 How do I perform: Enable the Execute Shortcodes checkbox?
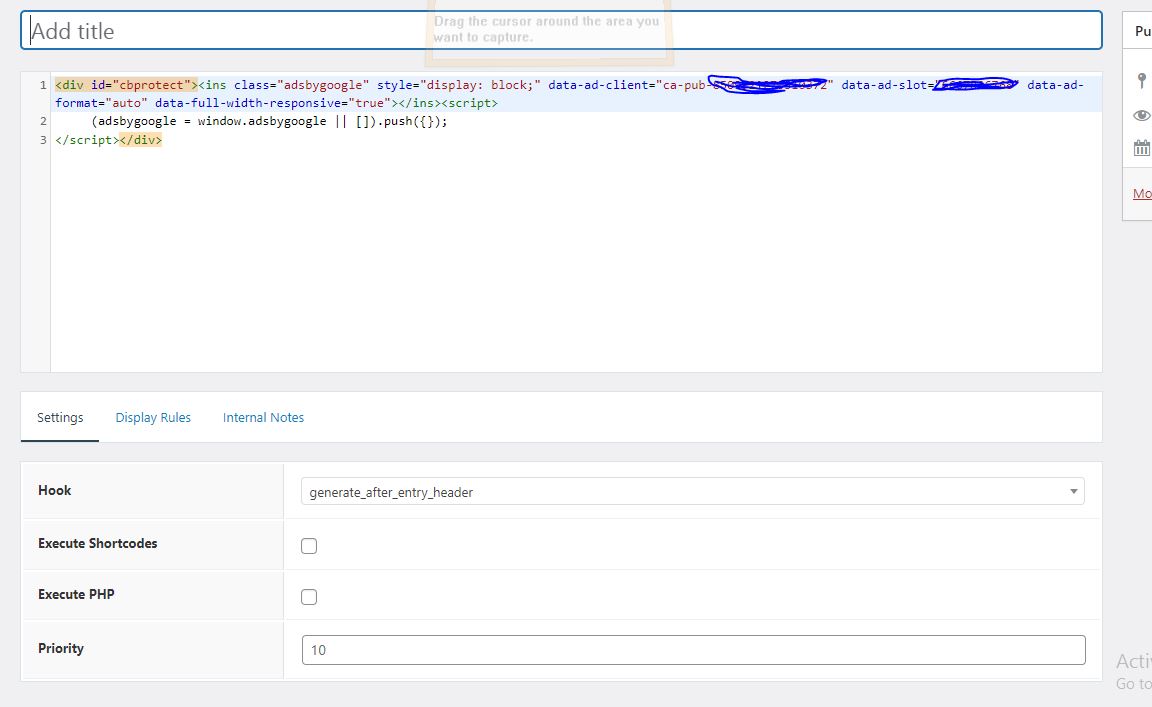point(309,546)
